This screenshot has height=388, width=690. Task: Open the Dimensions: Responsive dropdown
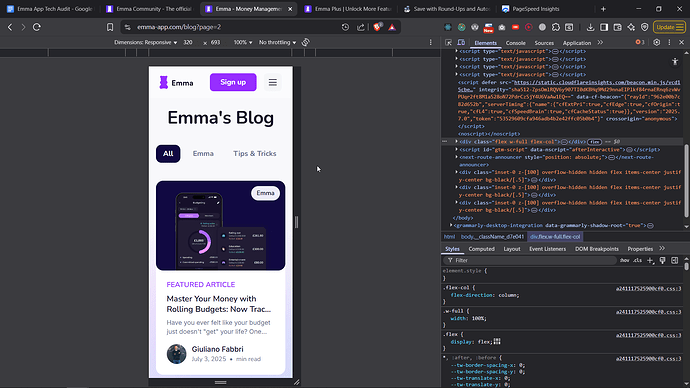point(146,42)
